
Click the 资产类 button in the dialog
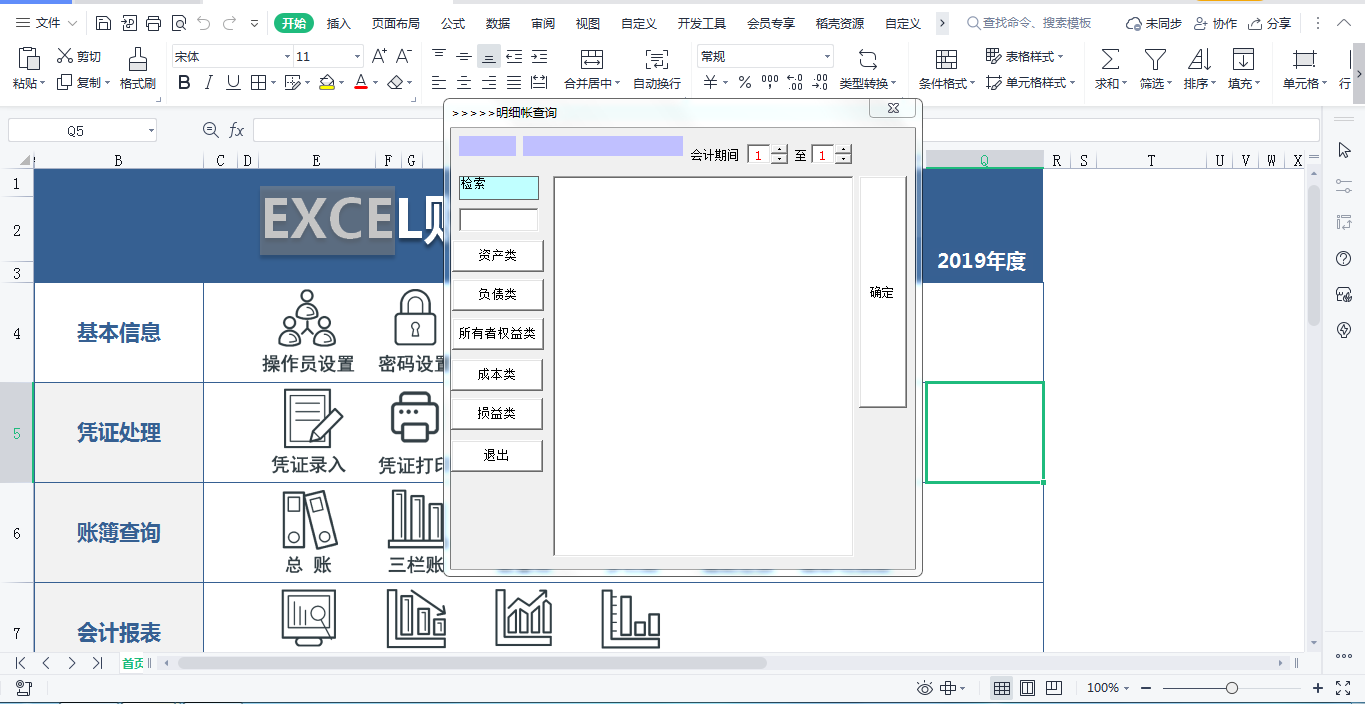[497, 256]
